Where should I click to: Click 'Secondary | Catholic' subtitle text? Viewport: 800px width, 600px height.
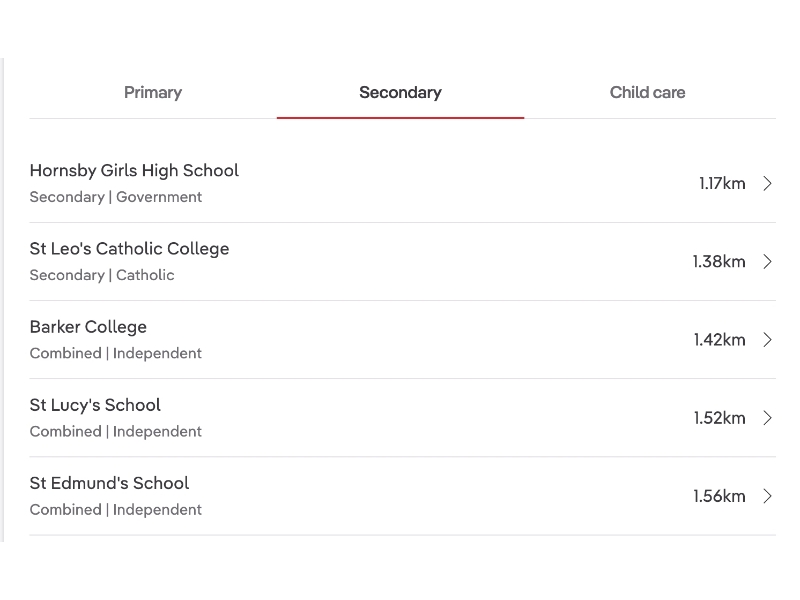click(102, 275)
